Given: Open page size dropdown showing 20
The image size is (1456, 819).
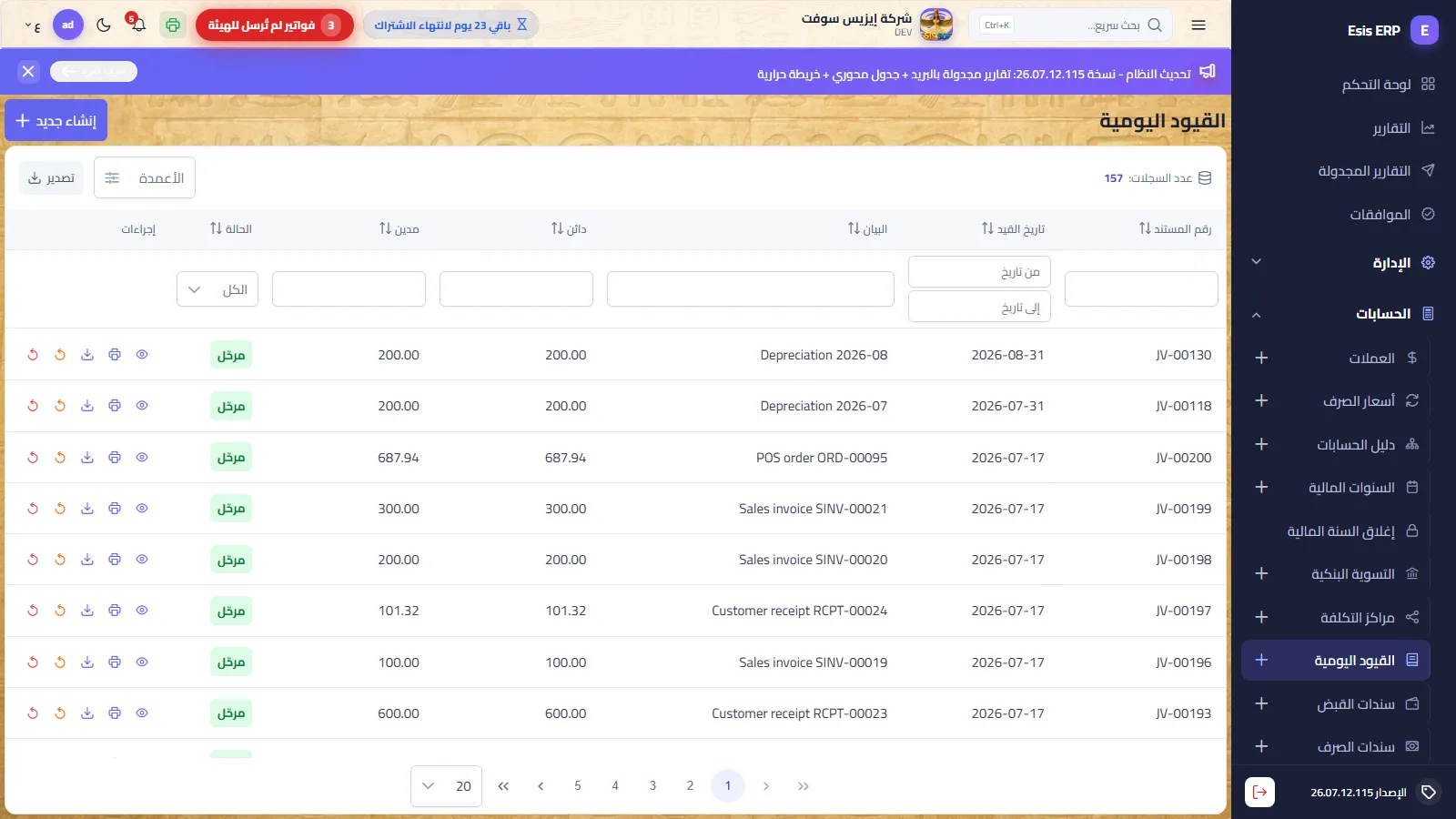Looking at the screenshot, I should coord(447,786).
